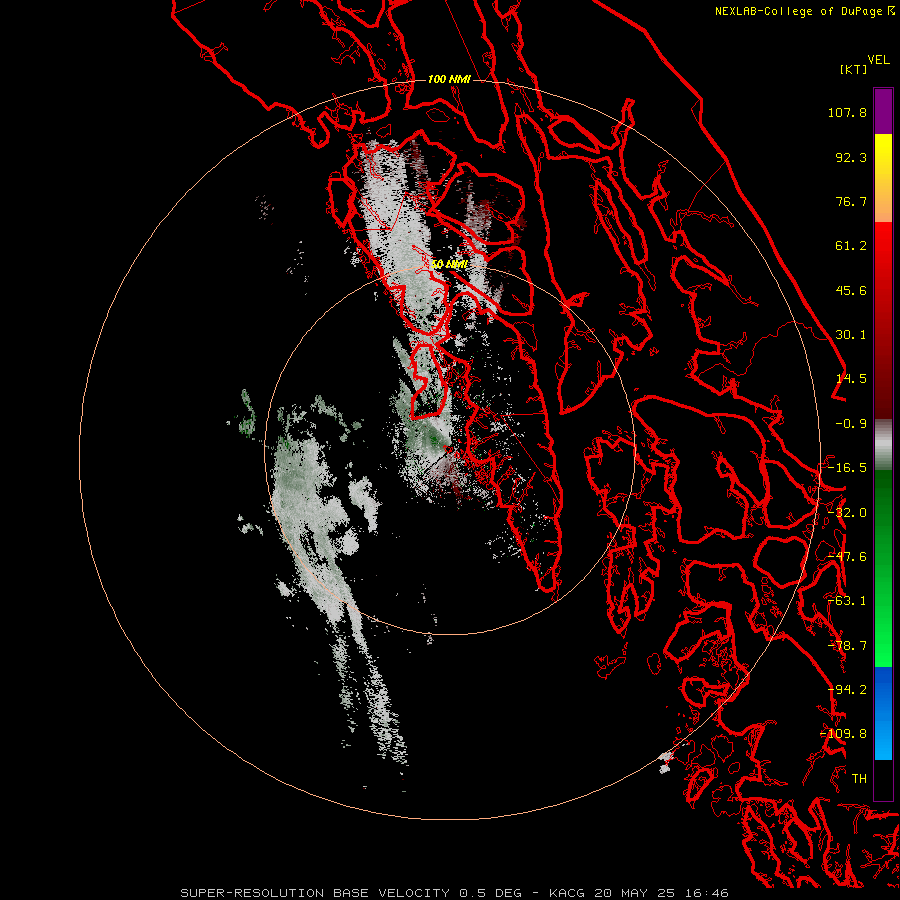Click the -16.5 value on the velocity scale
This screenshot has width=900, height=900.
[847, 468]
